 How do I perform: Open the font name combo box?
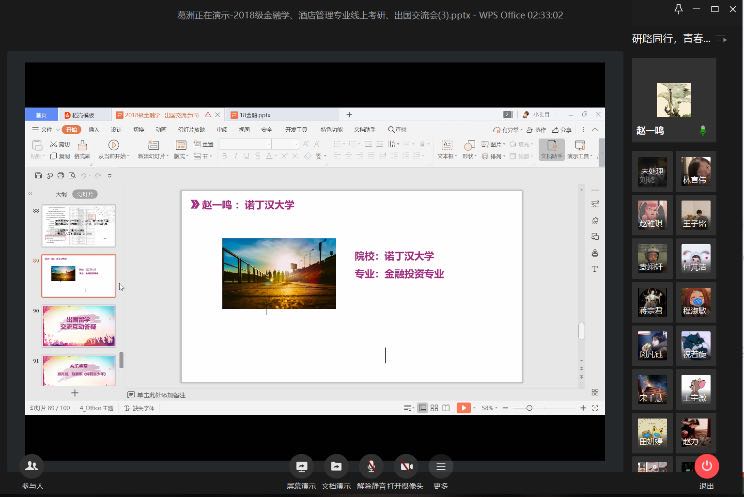pyautogui.click(x=245, y=144)
